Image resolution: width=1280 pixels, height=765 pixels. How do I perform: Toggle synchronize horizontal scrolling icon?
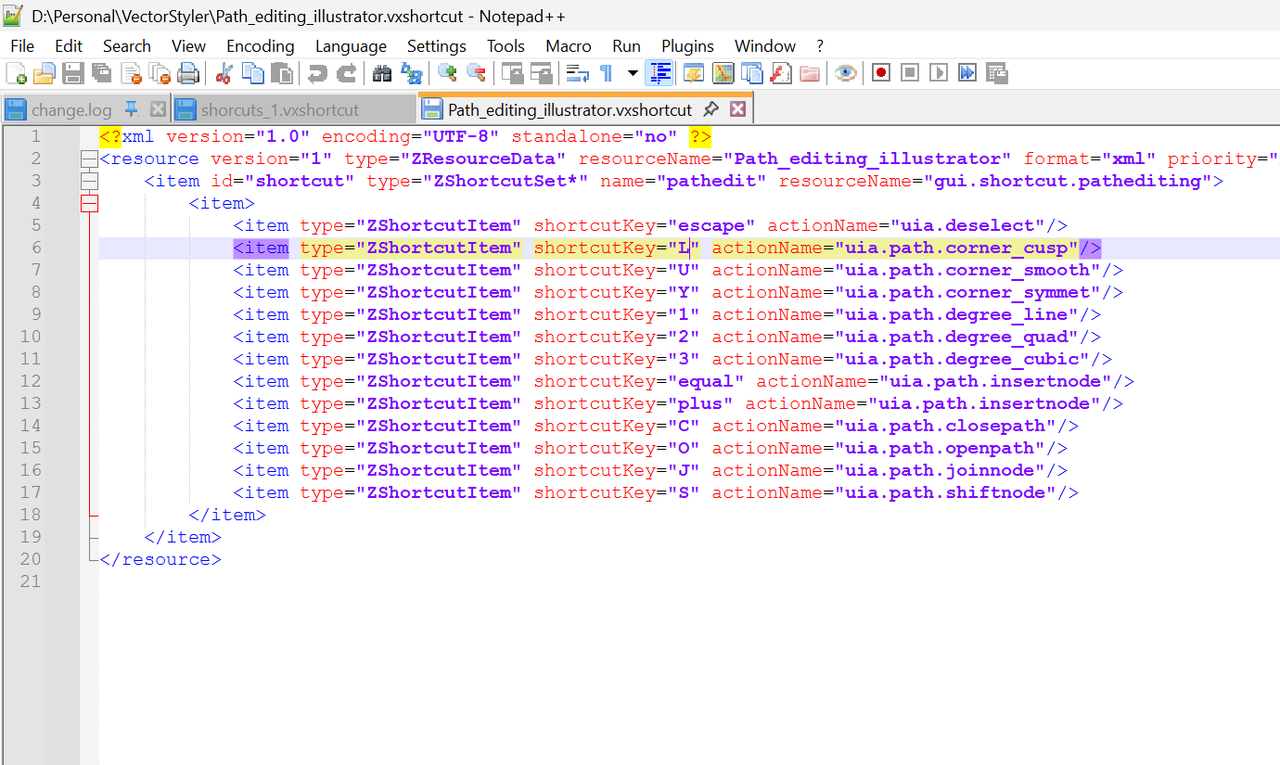(x=541, y=73)
